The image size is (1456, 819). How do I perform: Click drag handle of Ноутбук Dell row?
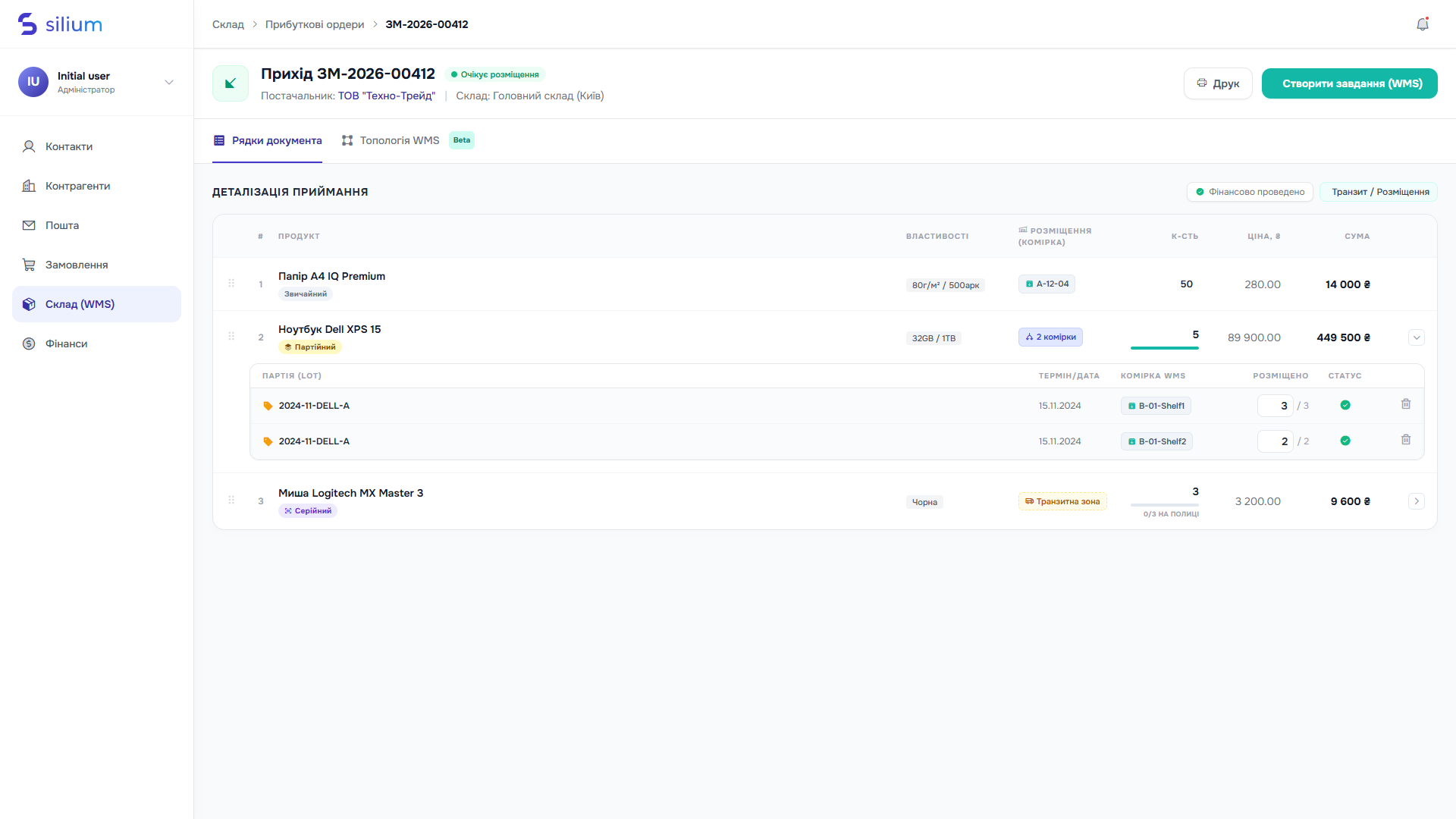[231, 336]
